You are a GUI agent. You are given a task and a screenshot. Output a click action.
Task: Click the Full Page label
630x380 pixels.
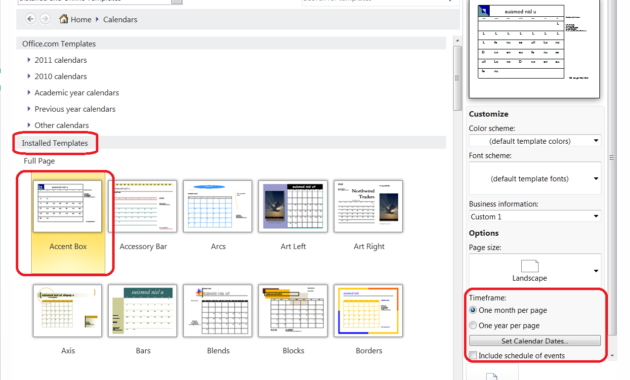(x=39, y=161)
